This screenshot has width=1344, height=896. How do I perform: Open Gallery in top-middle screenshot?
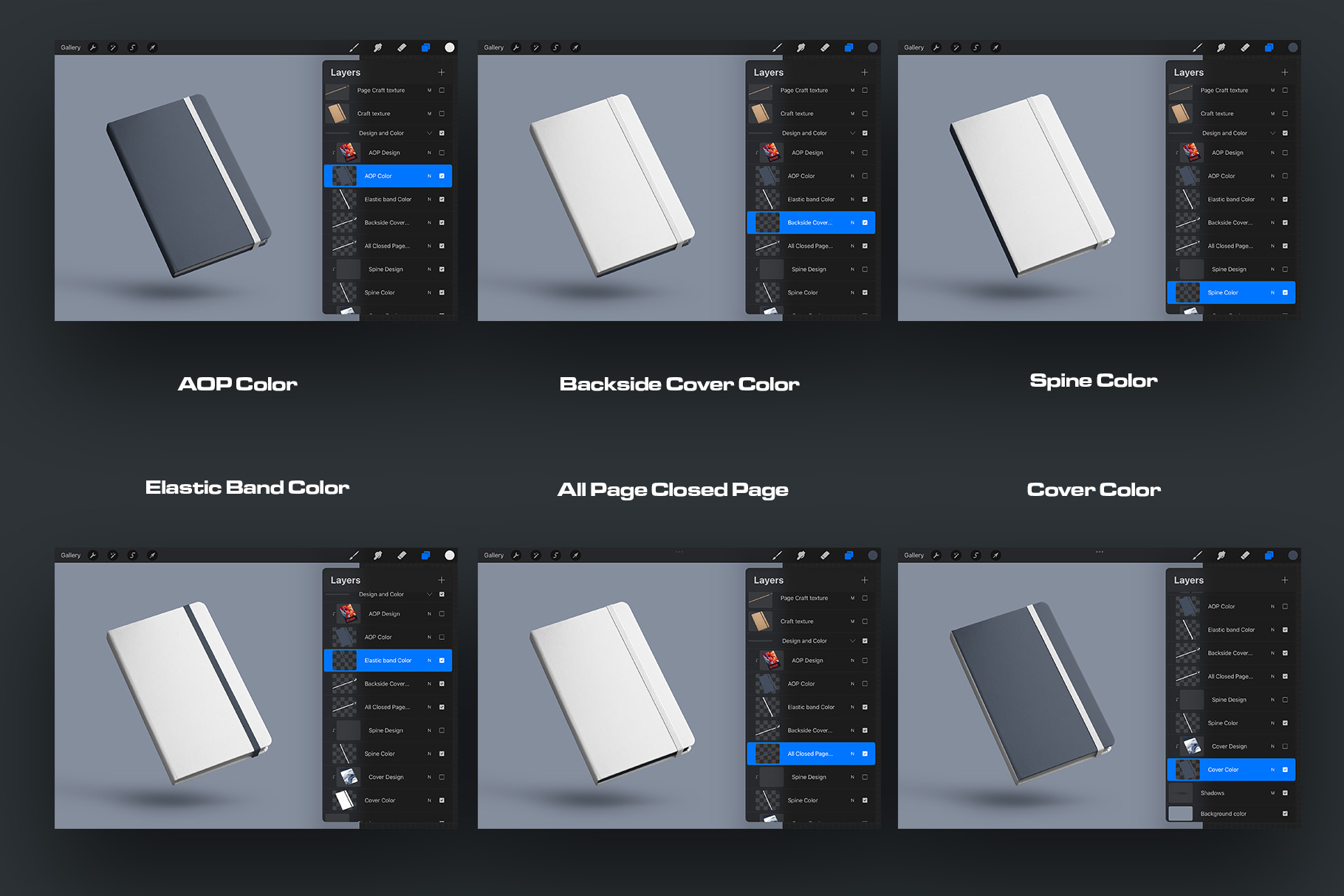point(494,47)
